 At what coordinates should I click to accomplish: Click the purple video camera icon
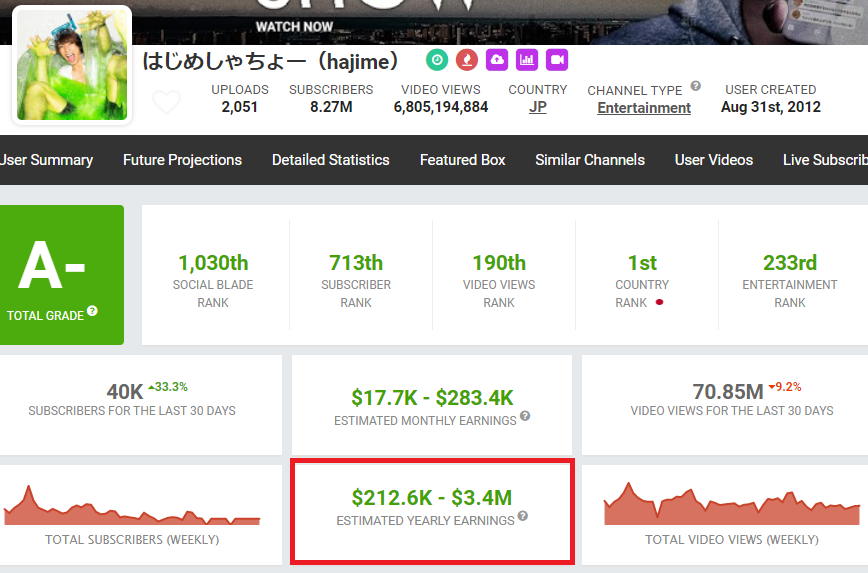tap(557, 60)
